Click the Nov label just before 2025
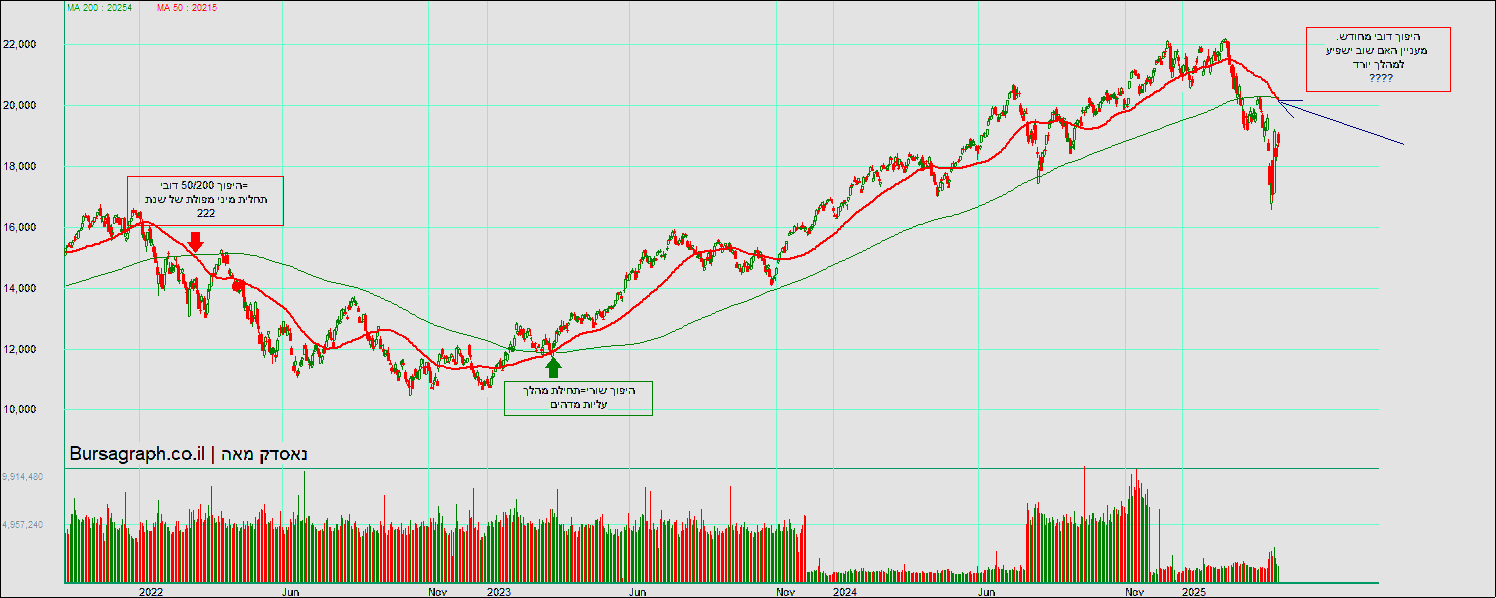 [x=1133, y=592]
